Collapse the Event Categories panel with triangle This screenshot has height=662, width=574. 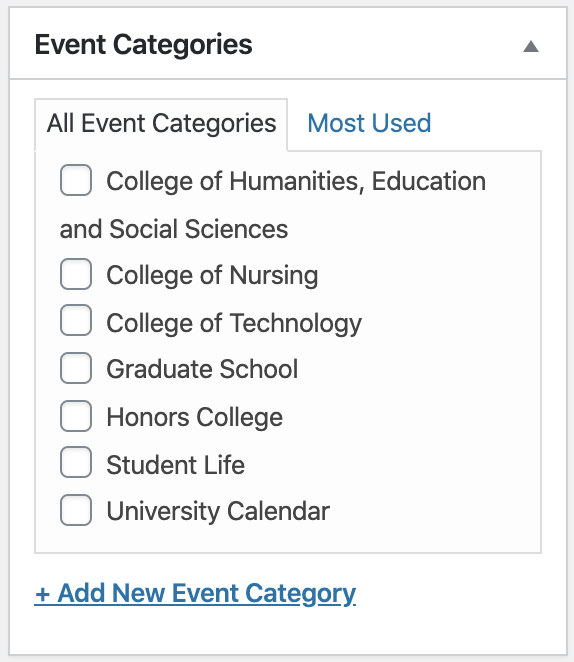pyautogui.click(x=531, y=46)
